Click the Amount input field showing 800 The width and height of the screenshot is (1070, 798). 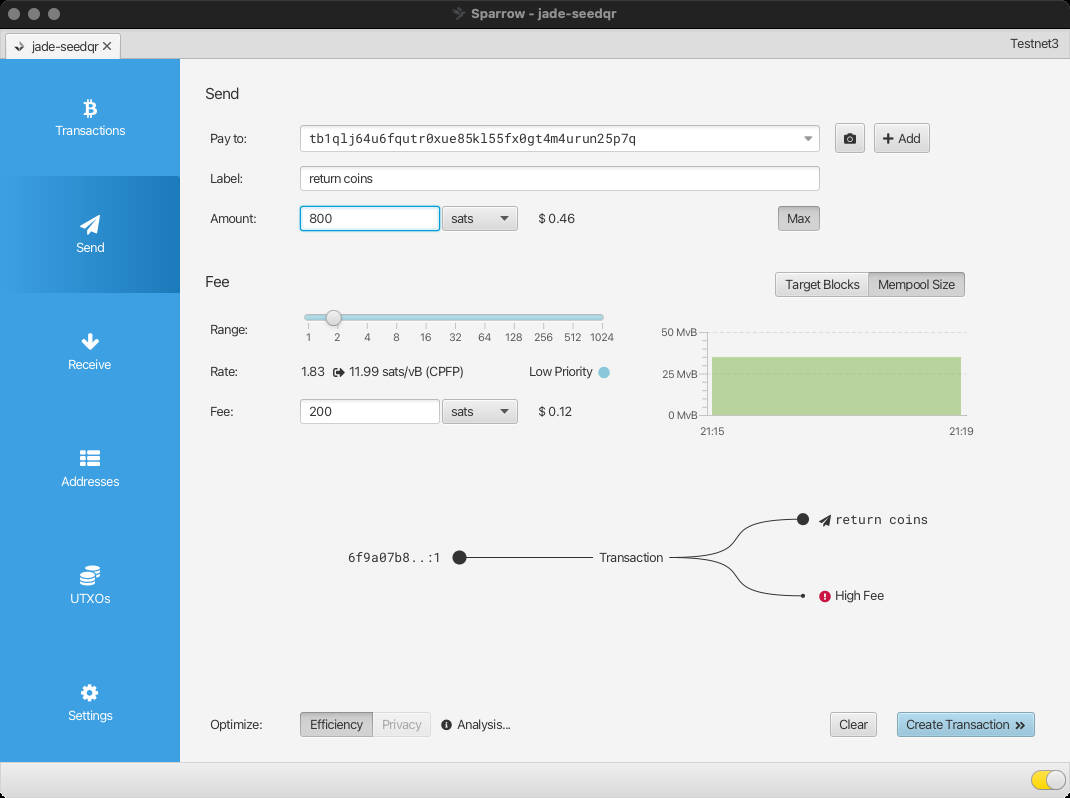coord(370,218)
